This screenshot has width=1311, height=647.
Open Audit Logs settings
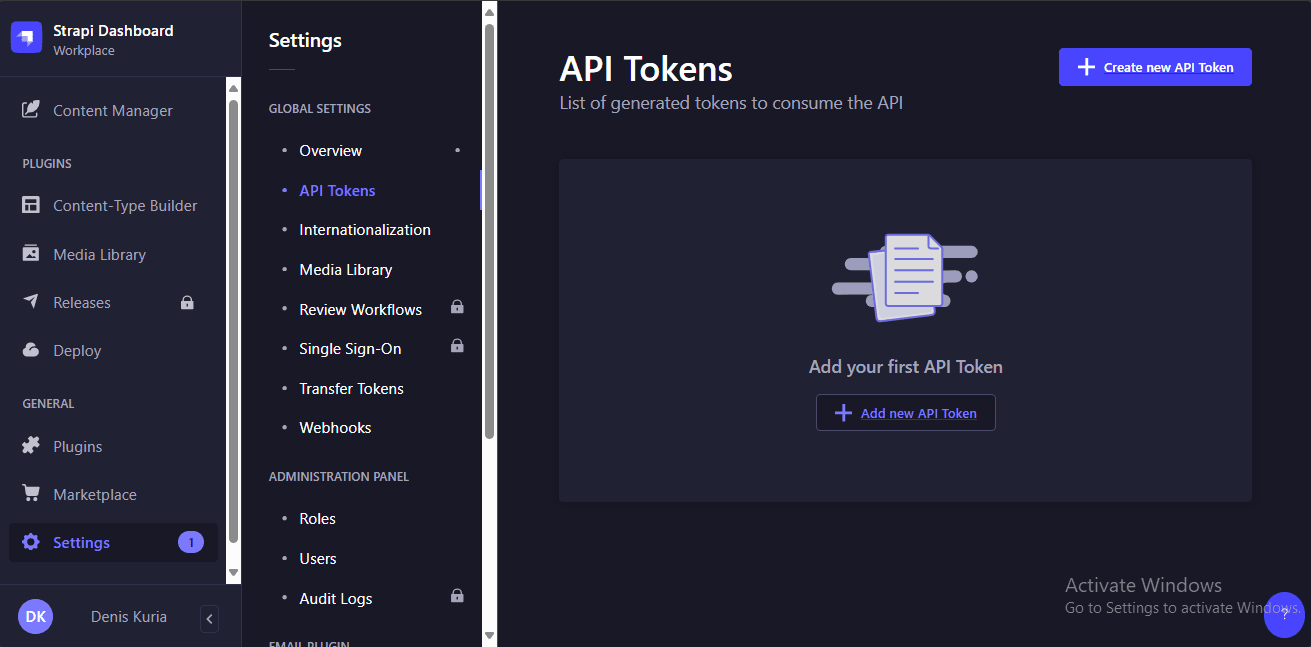point(335,598)
